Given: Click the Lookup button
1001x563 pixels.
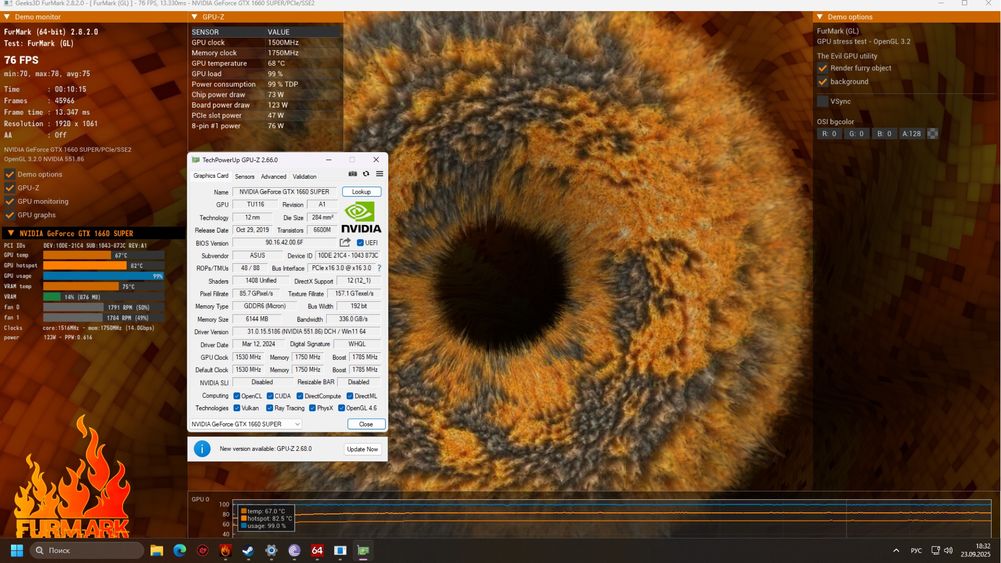Looking at the screenshot, I should (361, 191).
